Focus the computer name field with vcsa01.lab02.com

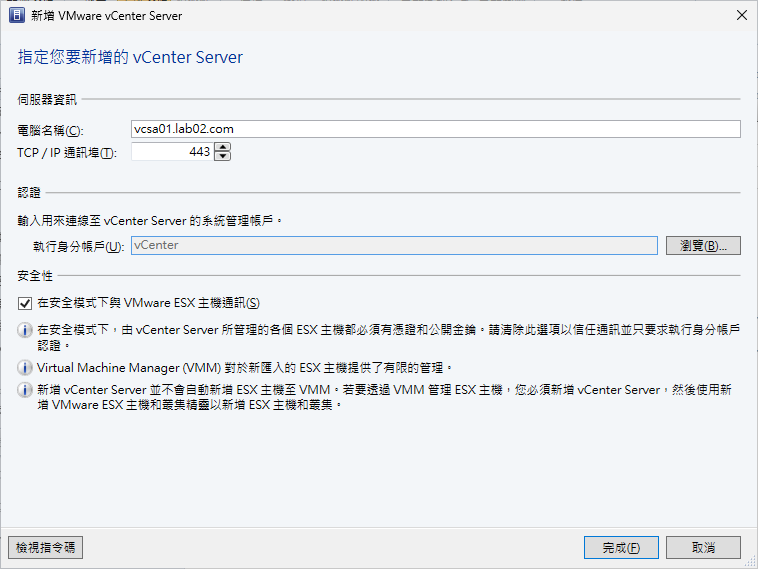pos(435,129)
